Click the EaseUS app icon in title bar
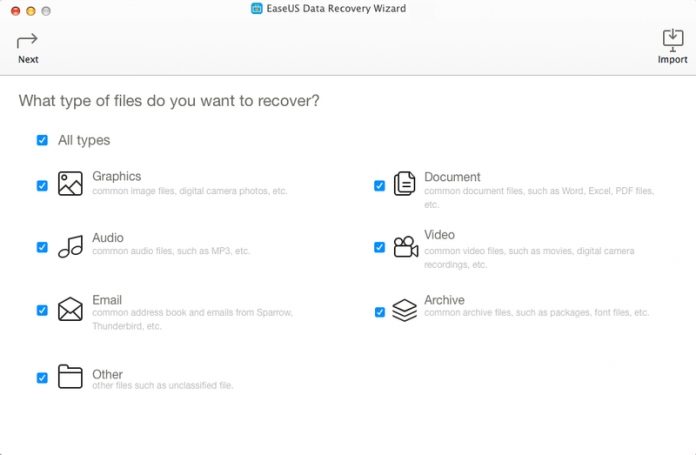Screen dimensions: 696x455 coord(257,8)
